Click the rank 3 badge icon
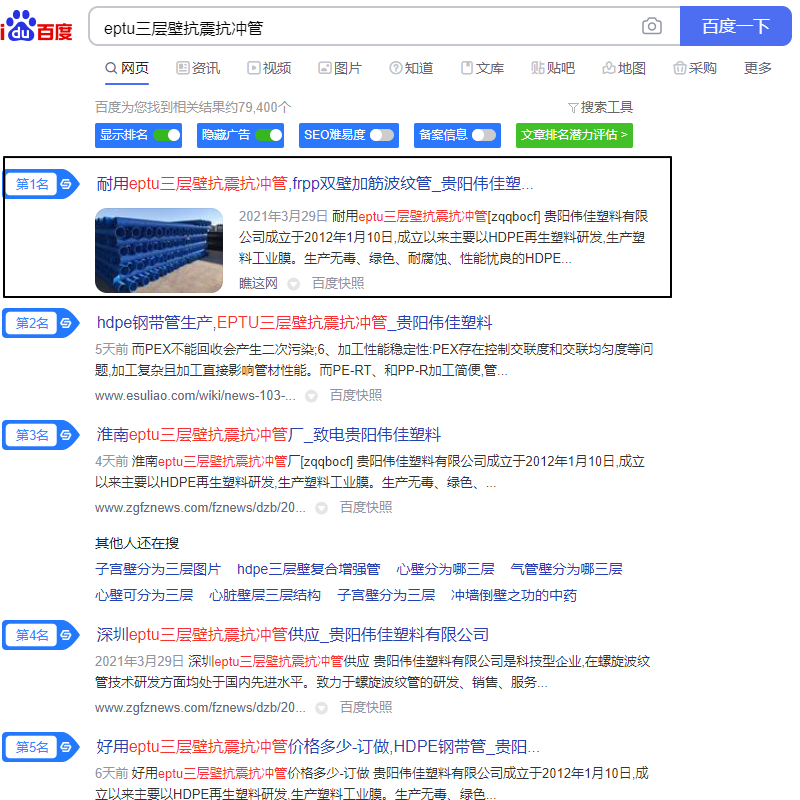Viewport: 800px width, 800px height. (x=66, y=435)
